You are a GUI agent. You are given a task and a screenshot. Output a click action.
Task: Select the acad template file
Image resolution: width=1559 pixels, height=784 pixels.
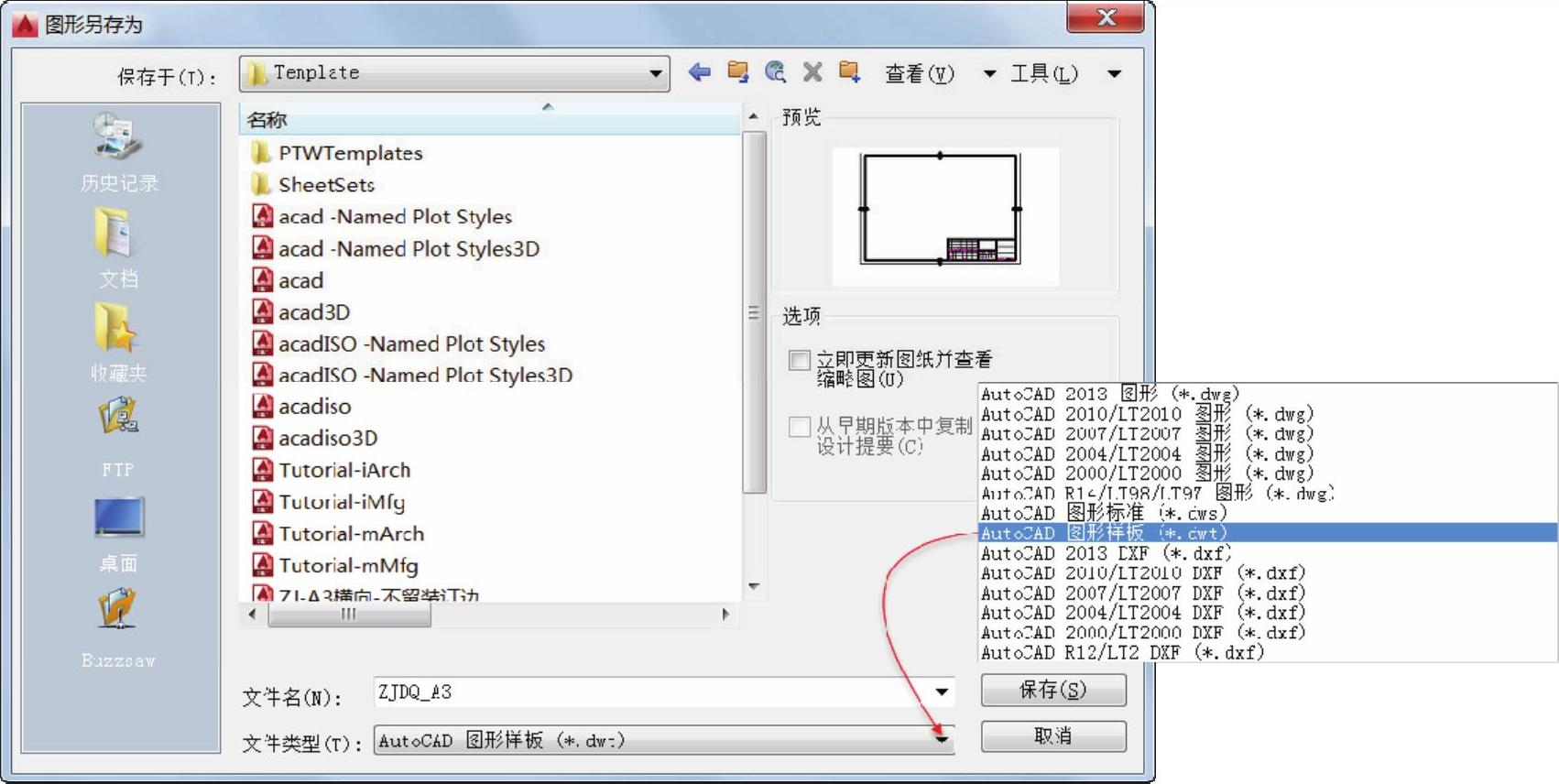click(x=288, y=280)
